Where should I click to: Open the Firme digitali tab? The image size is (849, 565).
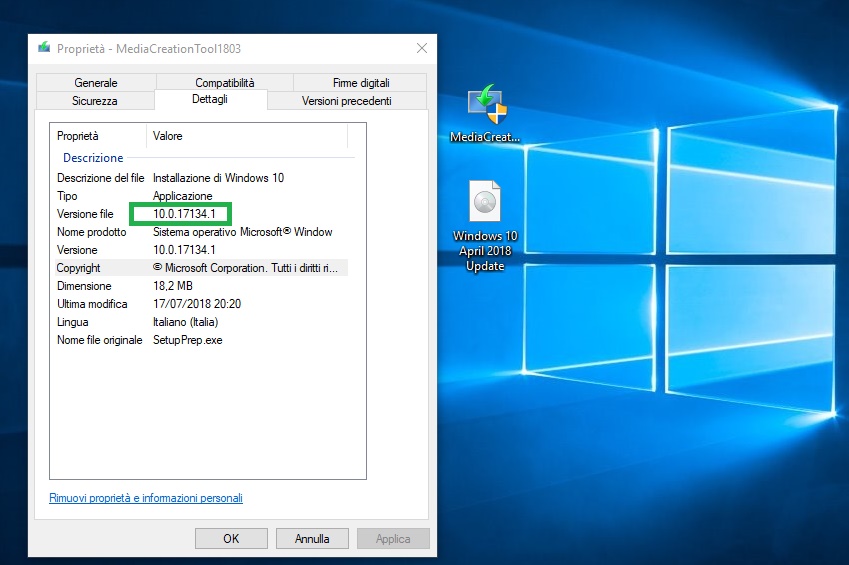pos(361,82)
